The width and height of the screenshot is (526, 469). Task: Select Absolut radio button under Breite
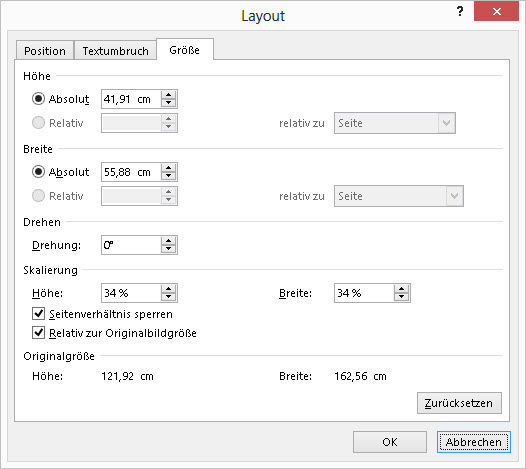(38, 172)
